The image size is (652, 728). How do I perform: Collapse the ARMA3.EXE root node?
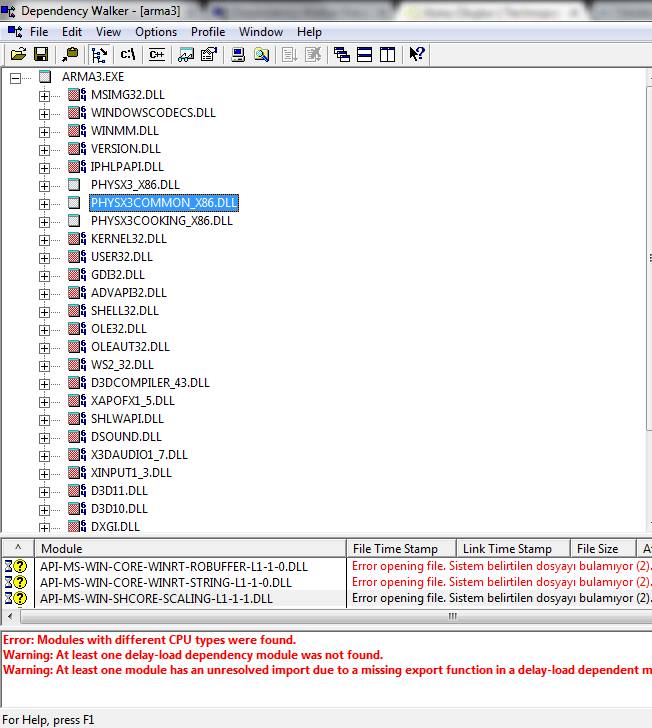point(15,78)
